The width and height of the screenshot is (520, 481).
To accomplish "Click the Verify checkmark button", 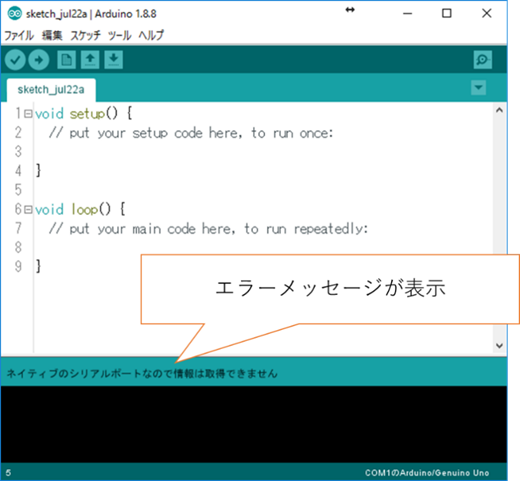I will tap(15, 60).
